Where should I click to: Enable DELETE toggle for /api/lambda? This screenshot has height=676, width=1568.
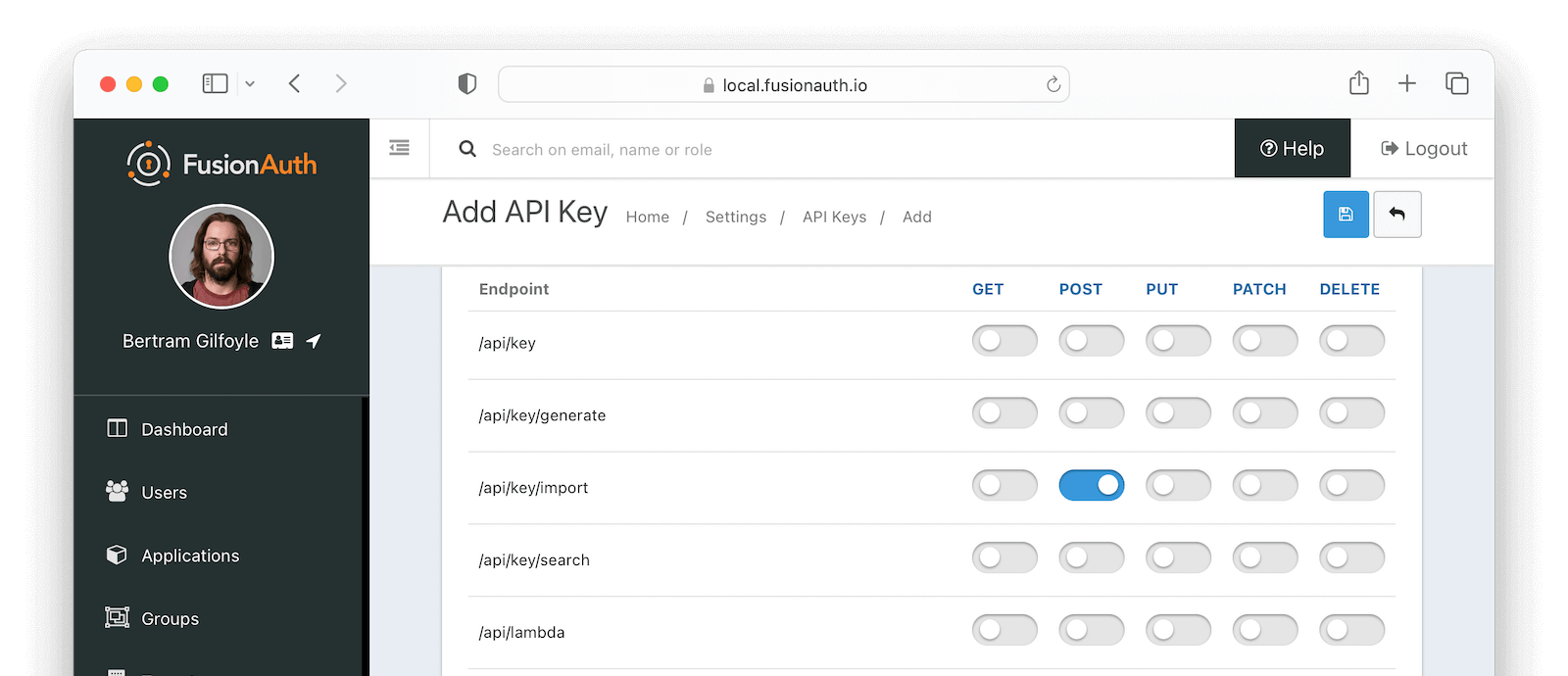click(1351, 630)
